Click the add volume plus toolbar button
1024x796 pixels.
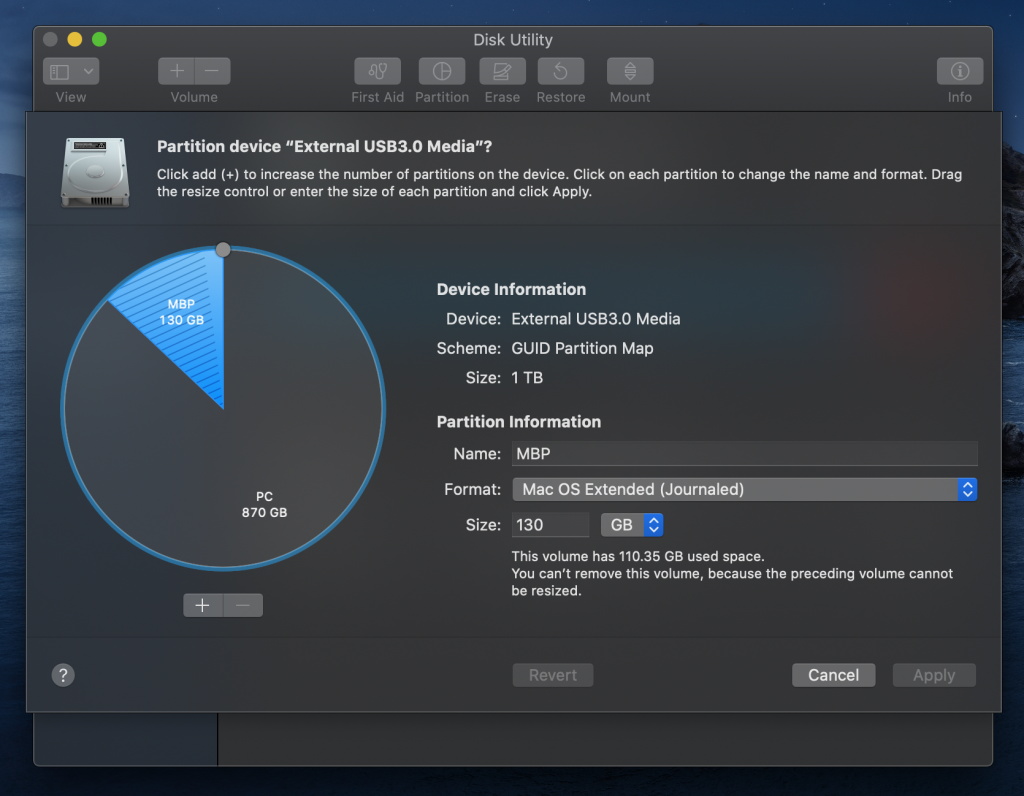pyautogui.click(x=177, y=72)
